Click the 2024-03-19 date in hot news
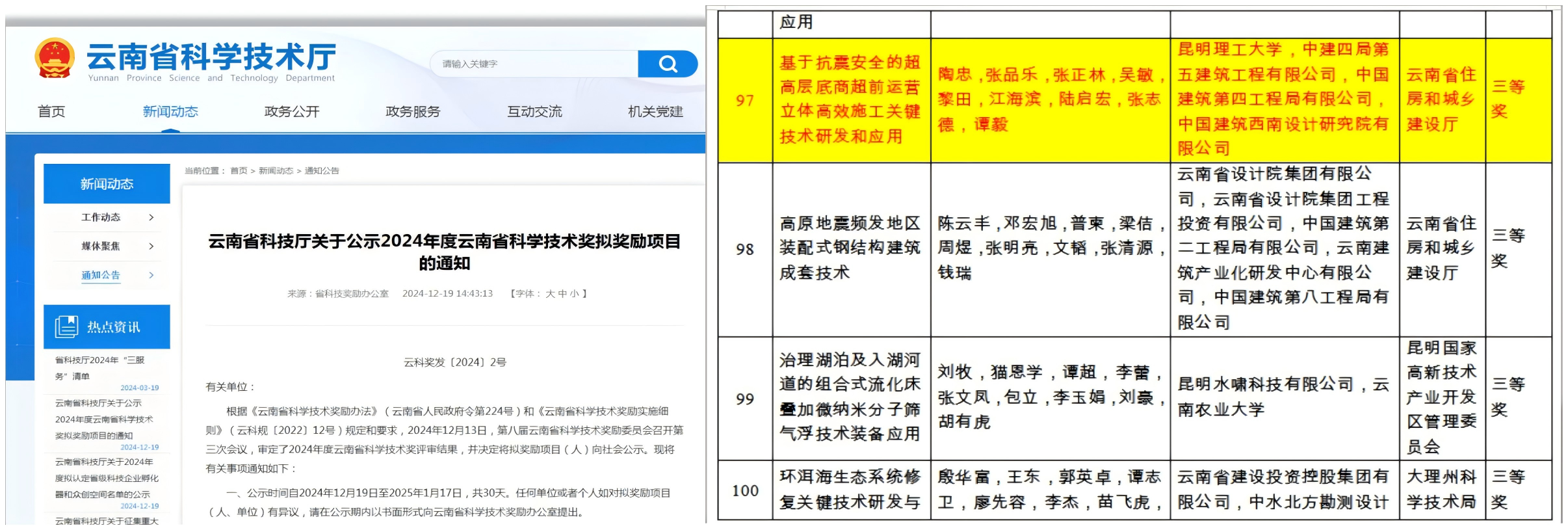Screen dimensions: 1568x530 point(139,388)
